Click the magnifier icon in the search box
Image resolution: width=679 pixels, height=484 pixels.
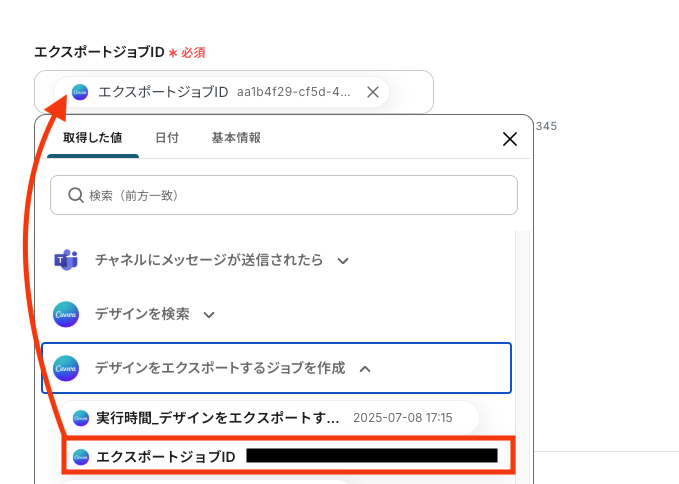[76, 195]
